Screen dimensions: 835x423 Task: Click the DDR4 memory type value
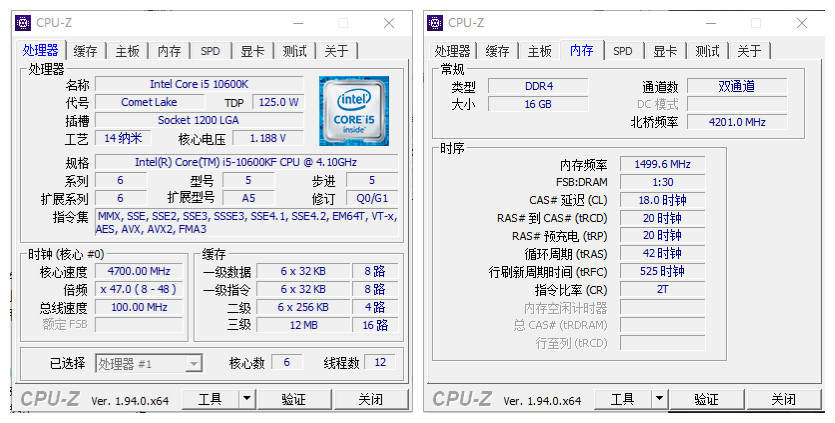[538, 86]
